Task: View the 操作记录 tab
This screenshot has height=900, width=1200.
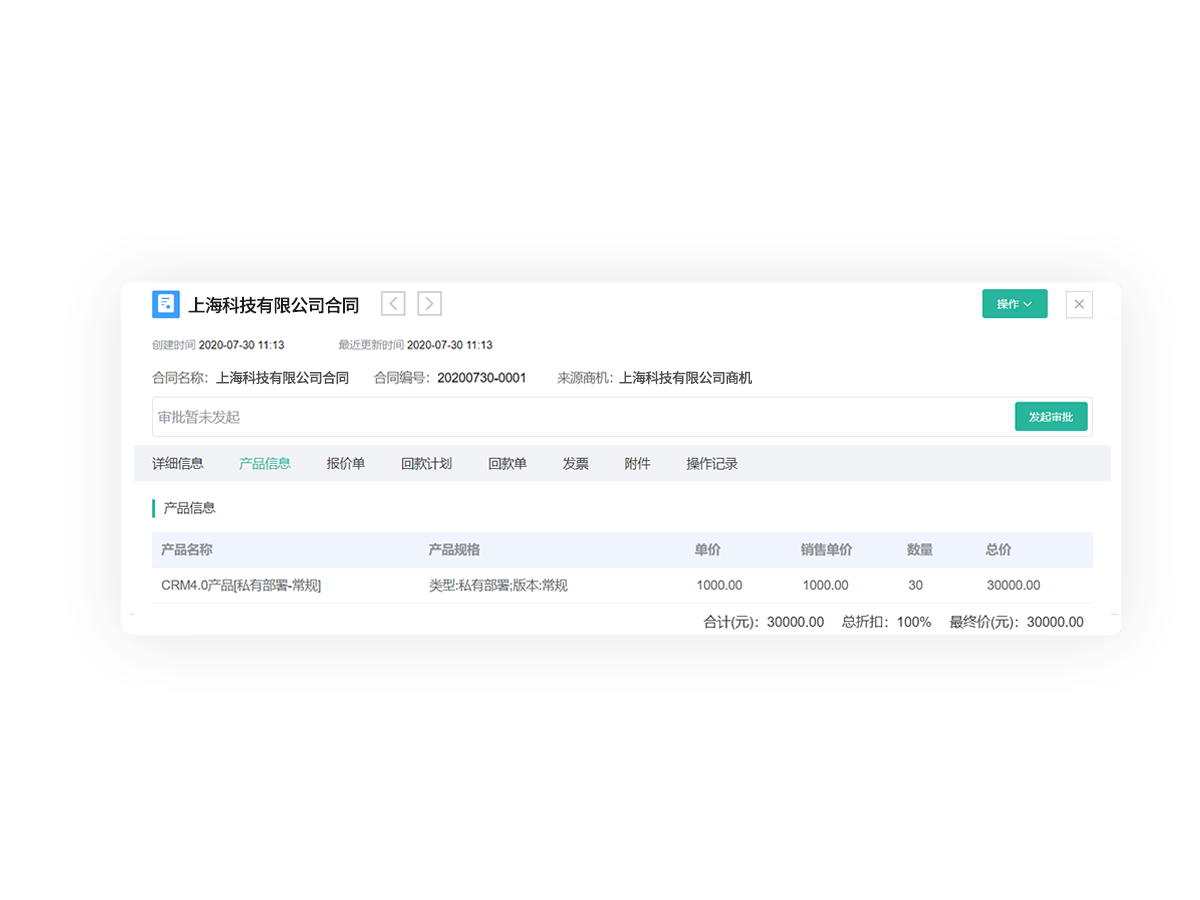Action: 712,464
